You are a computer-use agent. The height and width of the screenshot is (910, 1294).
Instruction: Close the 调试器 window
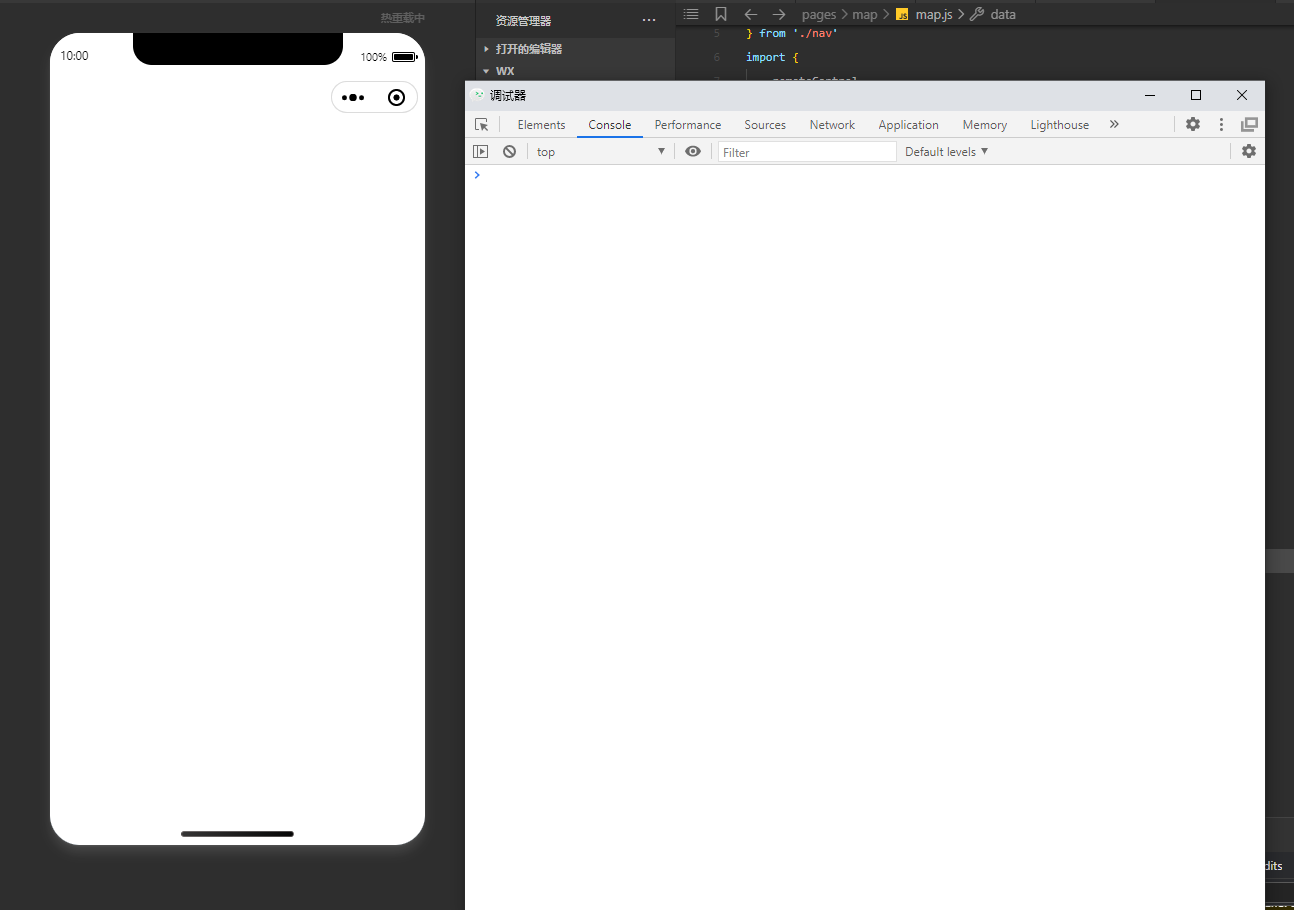[1242, 95]
